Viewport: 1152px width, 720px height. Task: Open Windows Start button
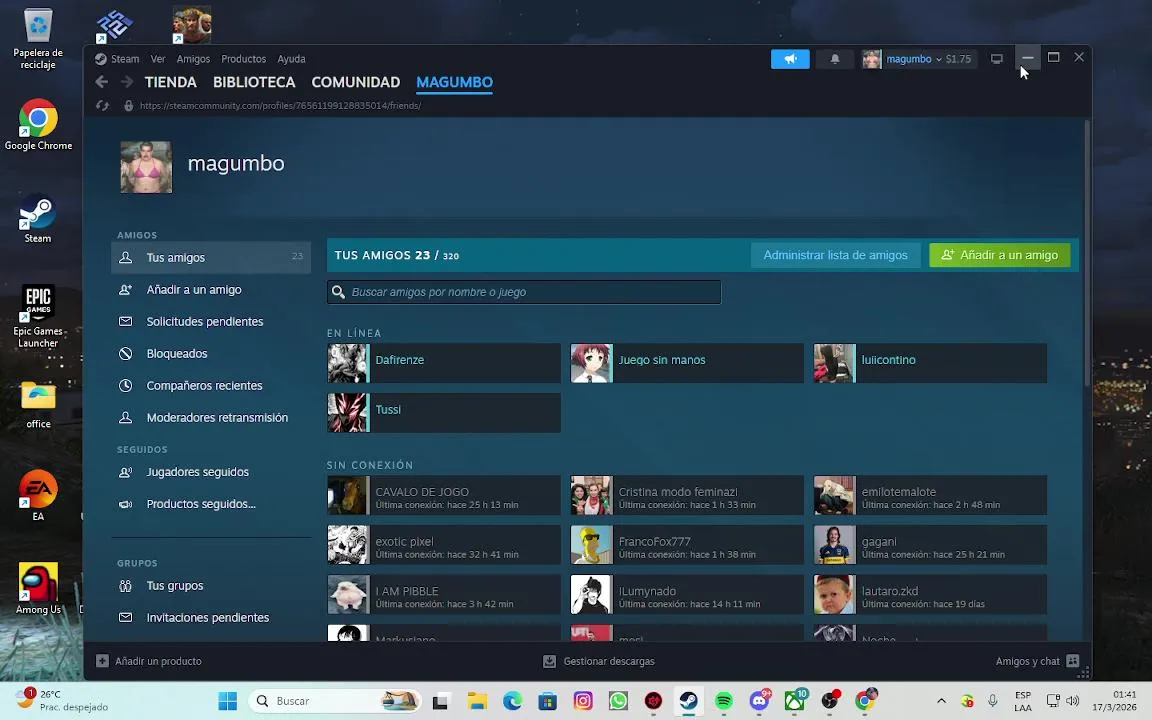point(228,701)
